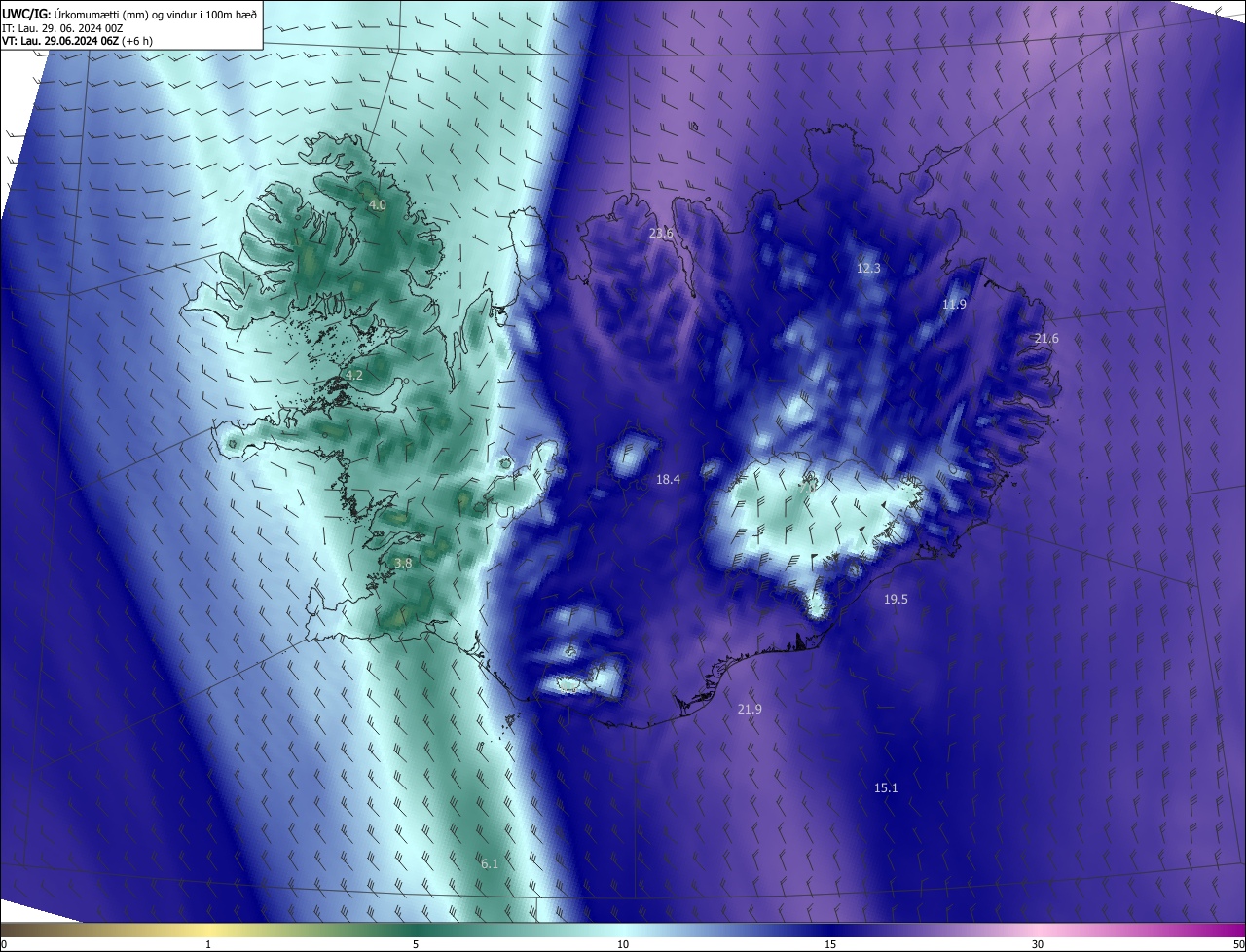Click the 3.8 value label in the southwest
This screenshot has height=952, width=1246.
click(x=403, y=563)
